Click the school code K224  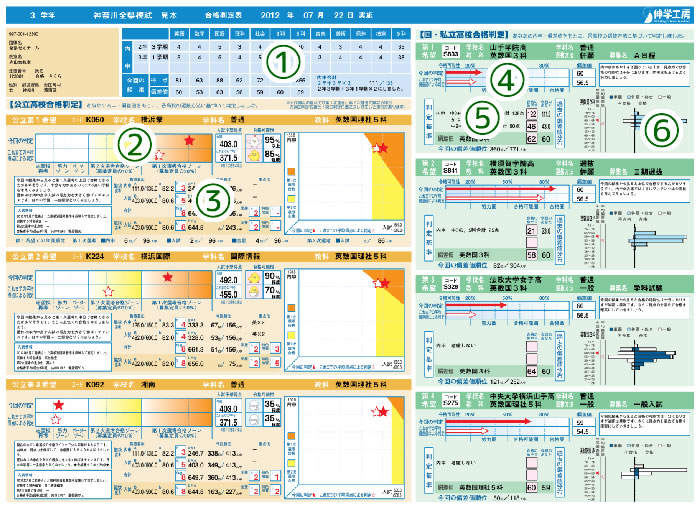tap(94, 256)
